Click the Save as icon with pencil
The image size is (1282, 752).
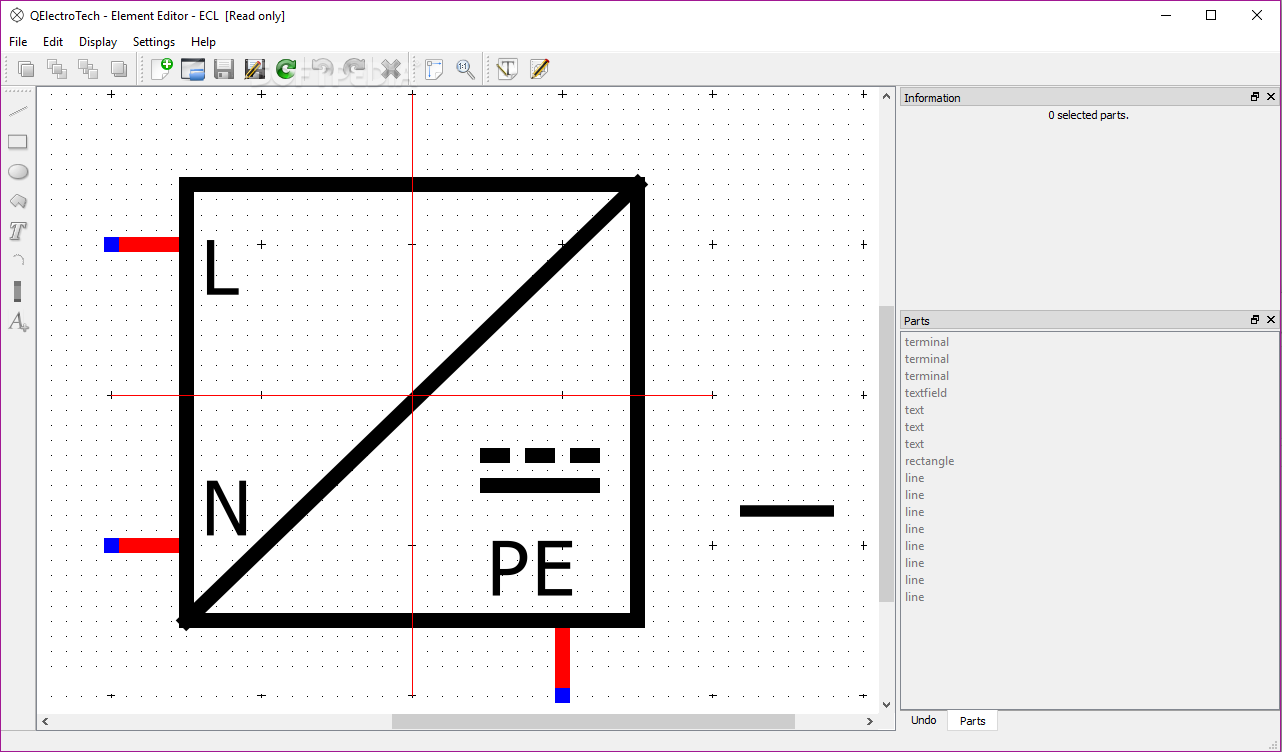coord(255,69)
